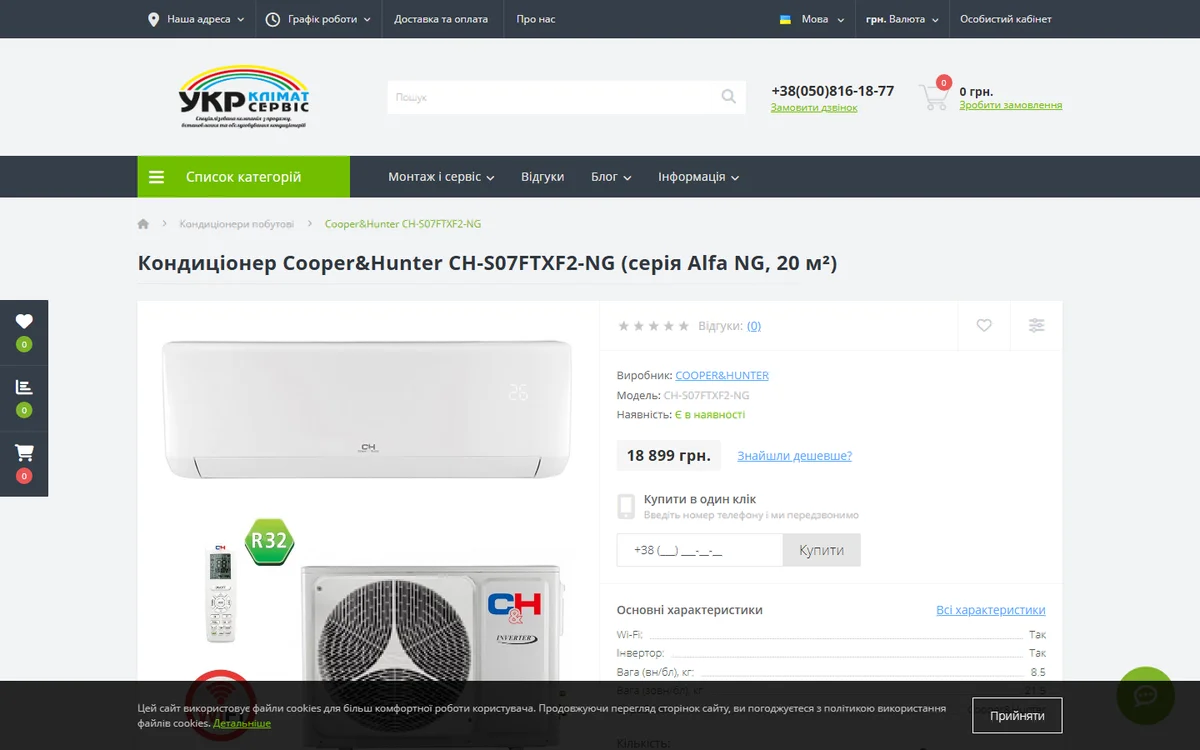Expand the Монтаж і сервіс menu
This screenshot has height=750, width=1200.
pyautogui.click(x=441, y=177)
